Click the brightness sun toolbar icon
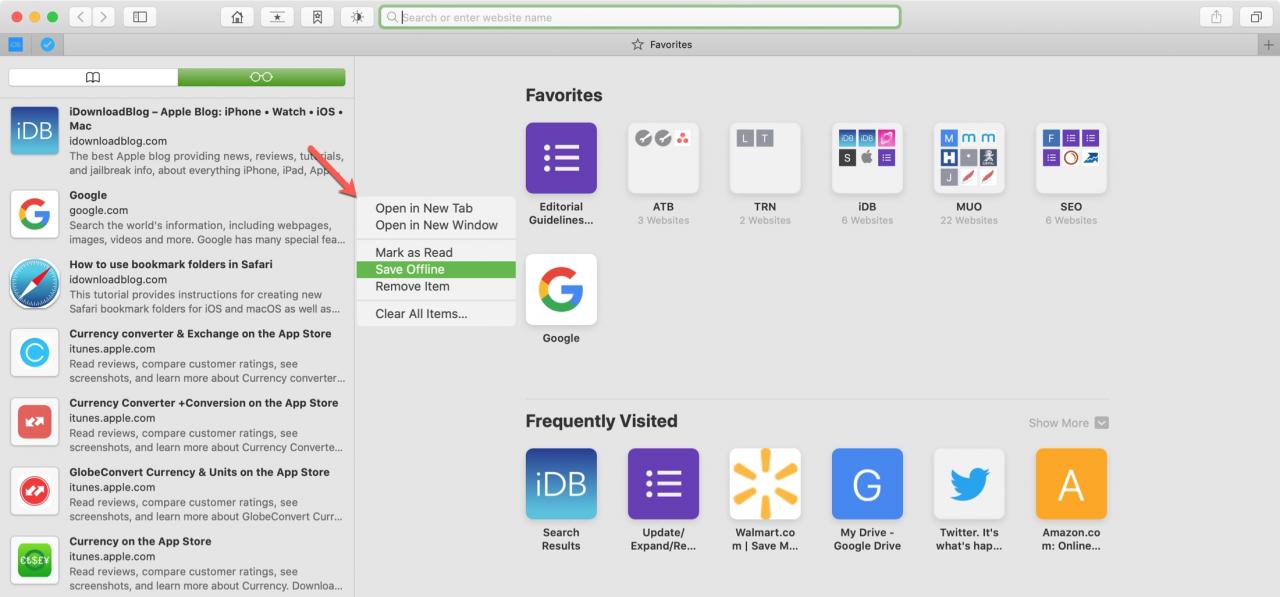 (356, 17)
